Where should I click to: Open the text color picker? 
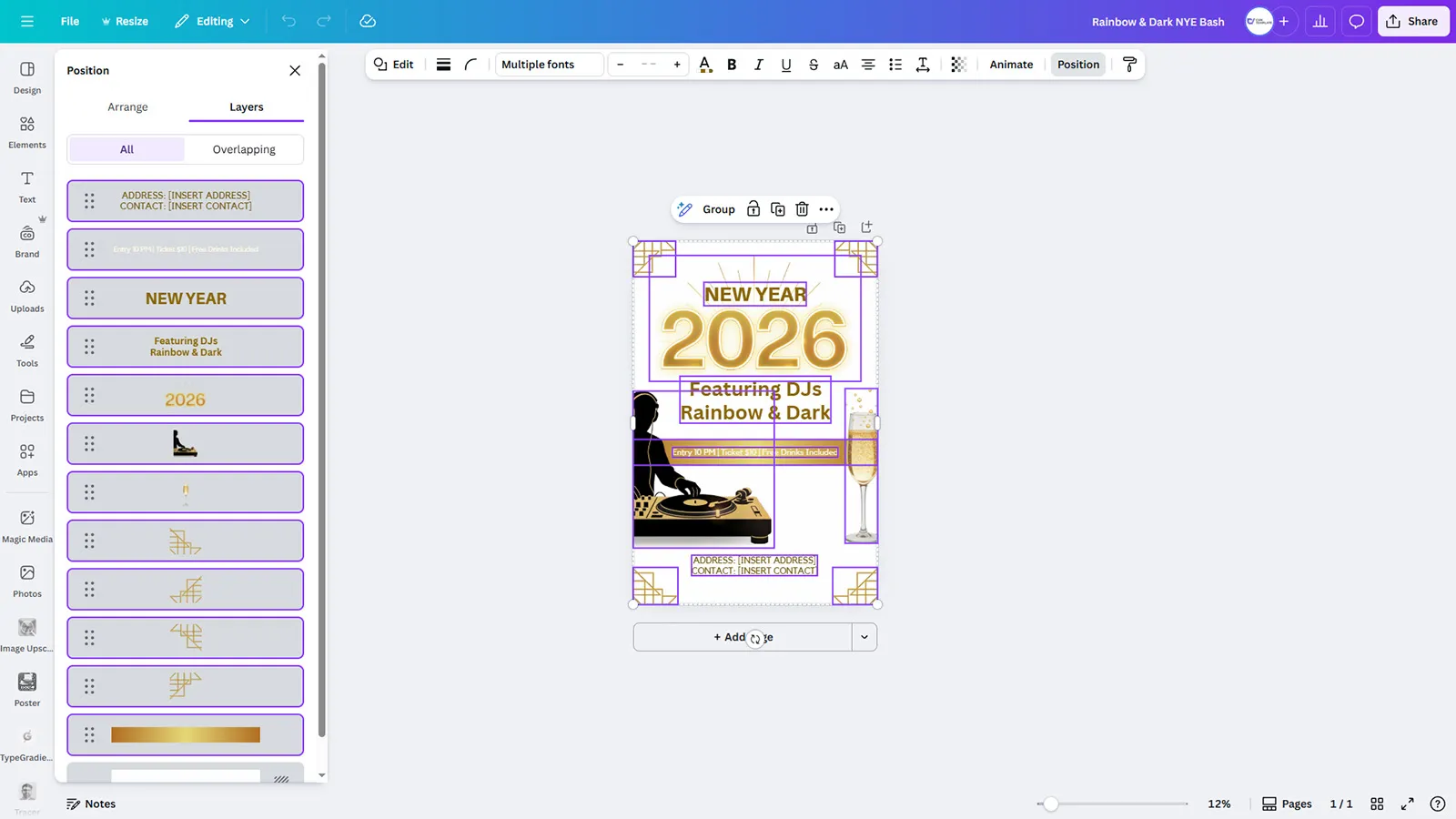click(x=705, y=65)
